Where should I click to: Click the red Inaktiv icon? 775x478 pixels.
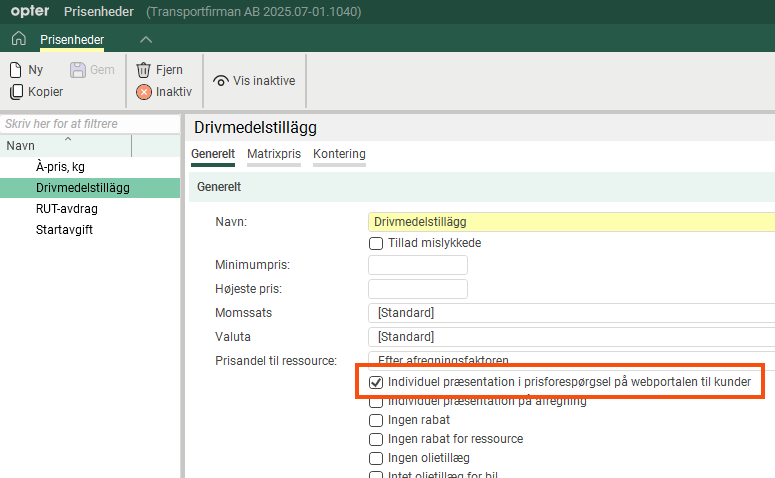pyautogui.click(x=144, y=92)
